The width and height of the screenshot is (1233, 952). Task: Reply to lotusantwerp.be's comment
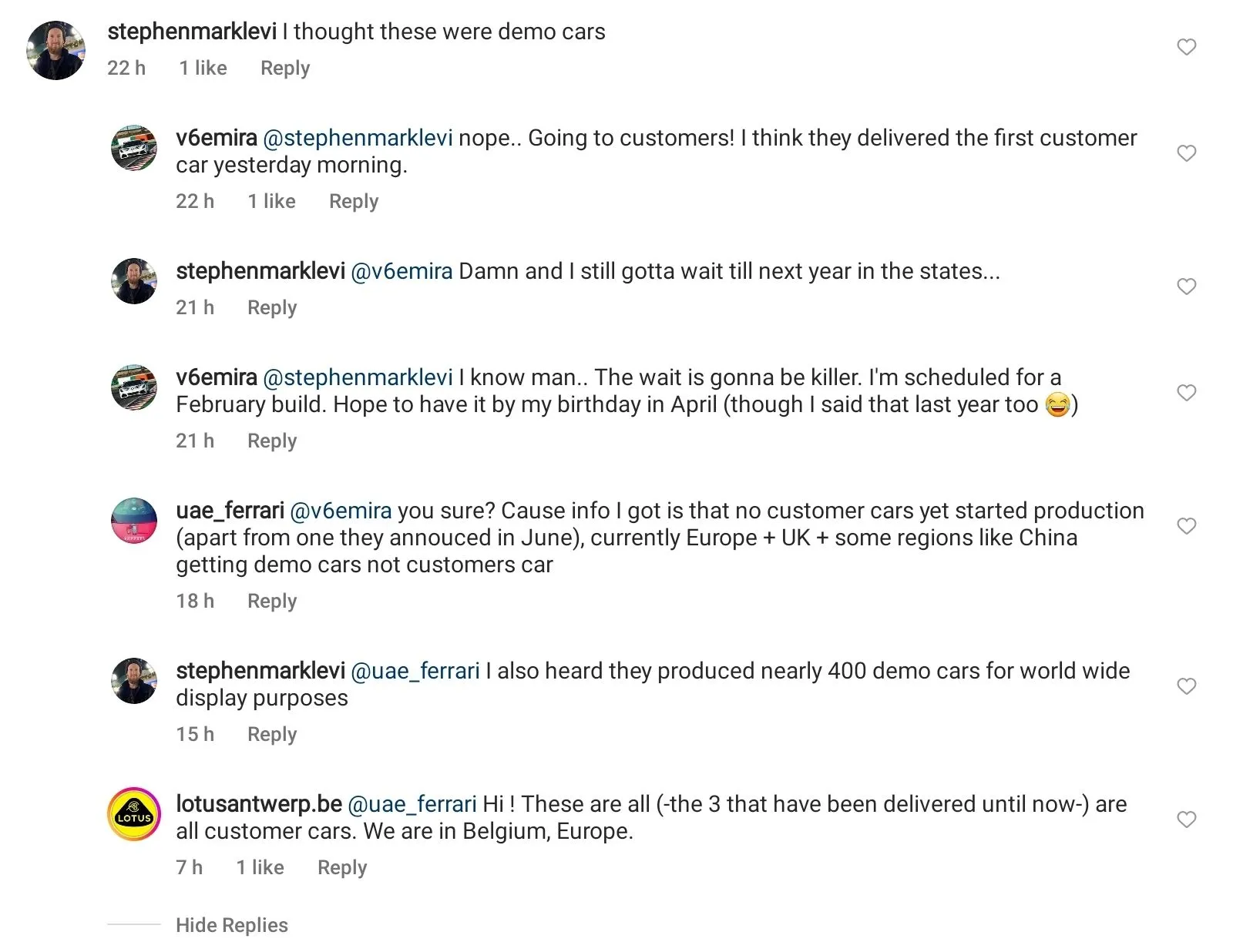[341, 867]
